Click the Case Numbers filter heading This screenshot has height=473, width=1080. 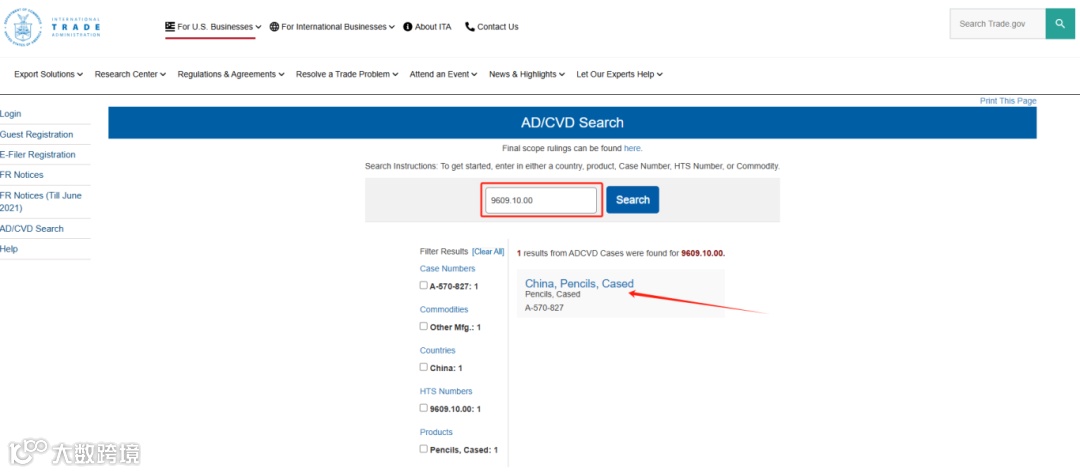click(447, 269)
